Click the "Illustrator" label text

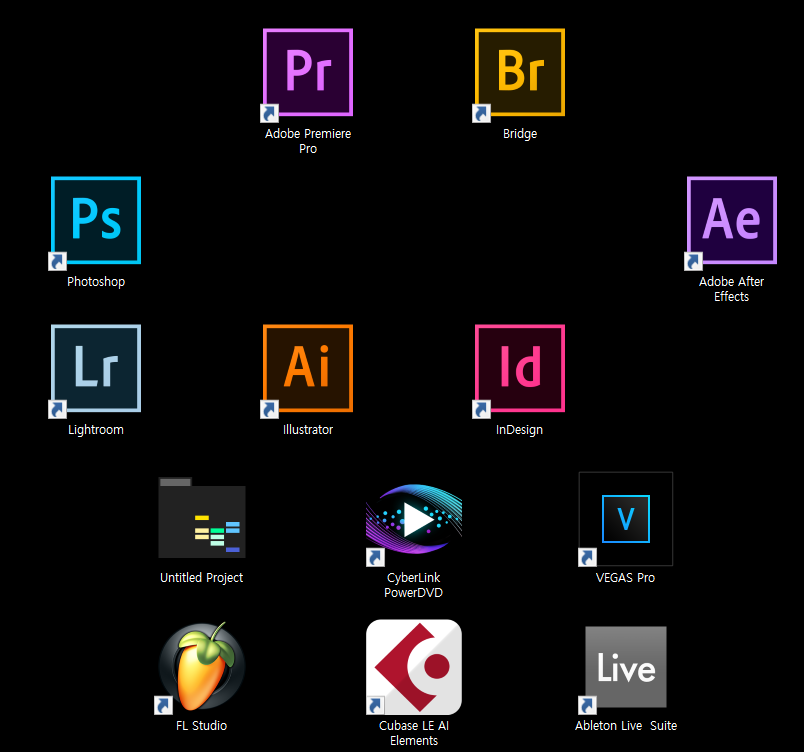tap(308, 430)
